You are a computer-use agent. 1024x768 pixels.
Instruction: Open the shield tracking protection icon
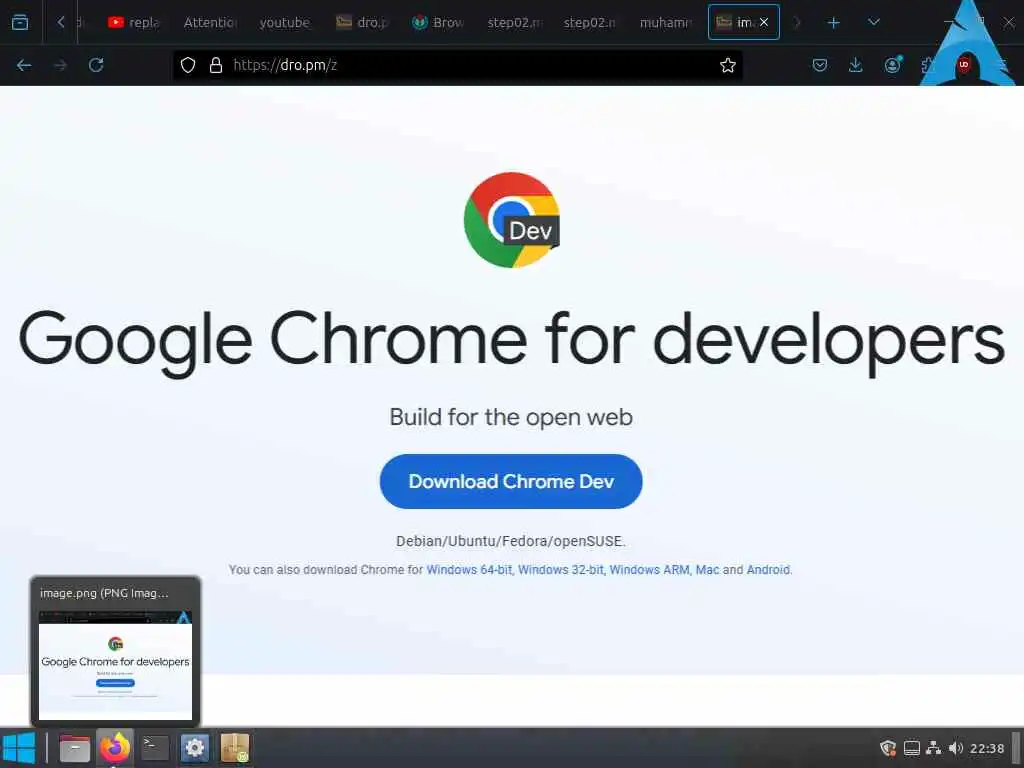(x=188, y=65)
